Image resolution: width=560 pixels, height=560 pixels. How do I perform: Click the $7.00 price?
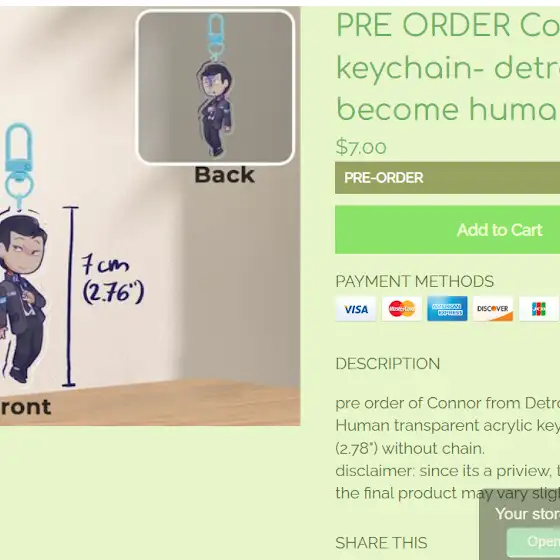point(361,147)
